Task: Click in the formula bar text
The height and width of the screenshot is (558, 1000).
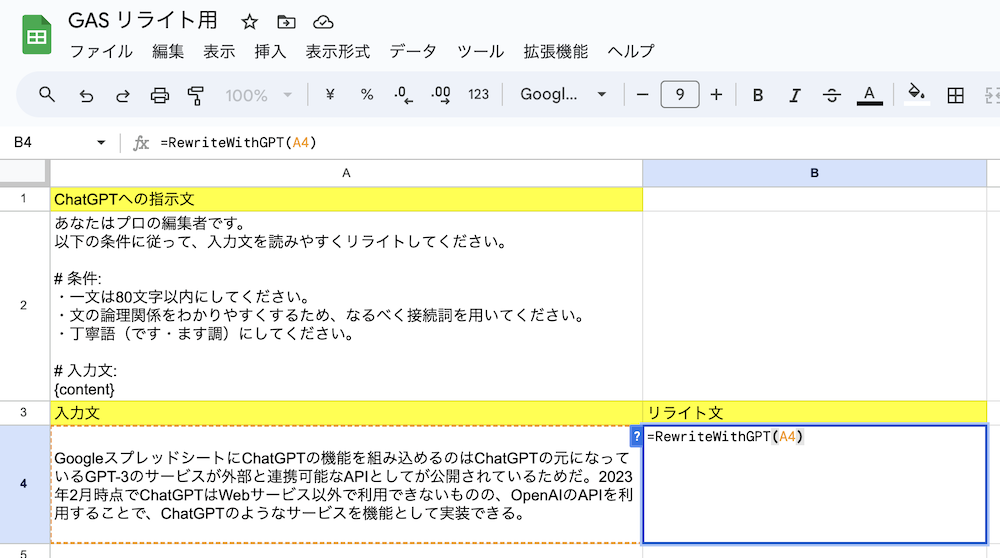Action: coord(239,142)
